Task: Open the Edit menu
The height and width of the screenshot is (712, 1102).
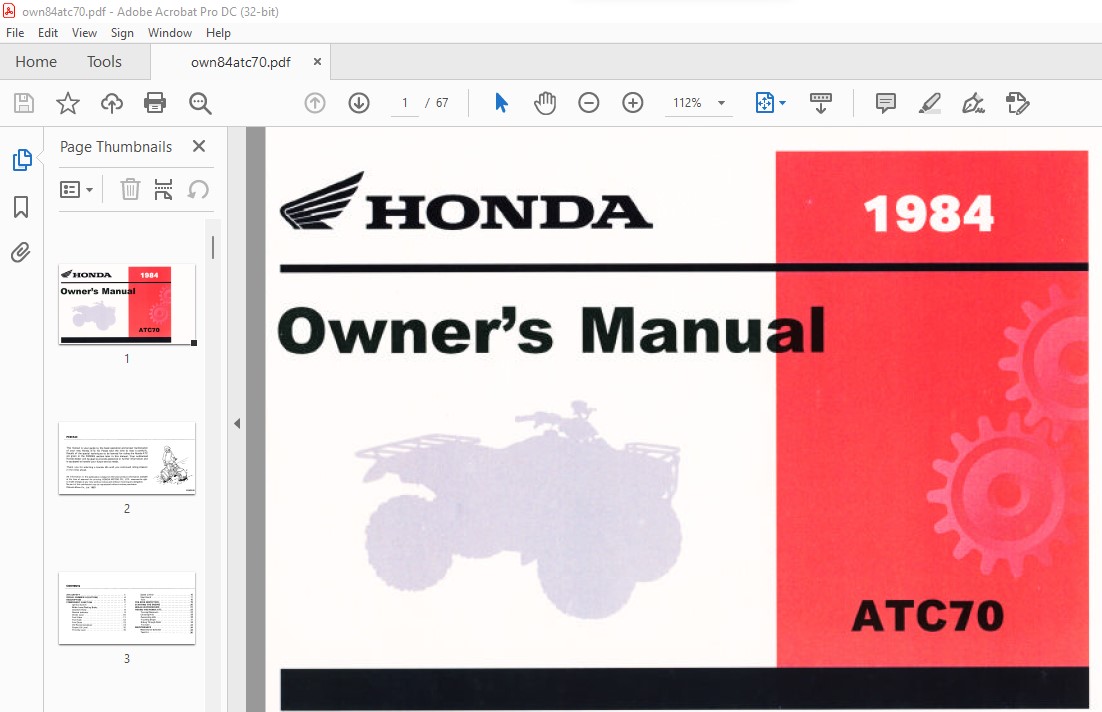Action: pyautogui.click(x=48, y=33)
